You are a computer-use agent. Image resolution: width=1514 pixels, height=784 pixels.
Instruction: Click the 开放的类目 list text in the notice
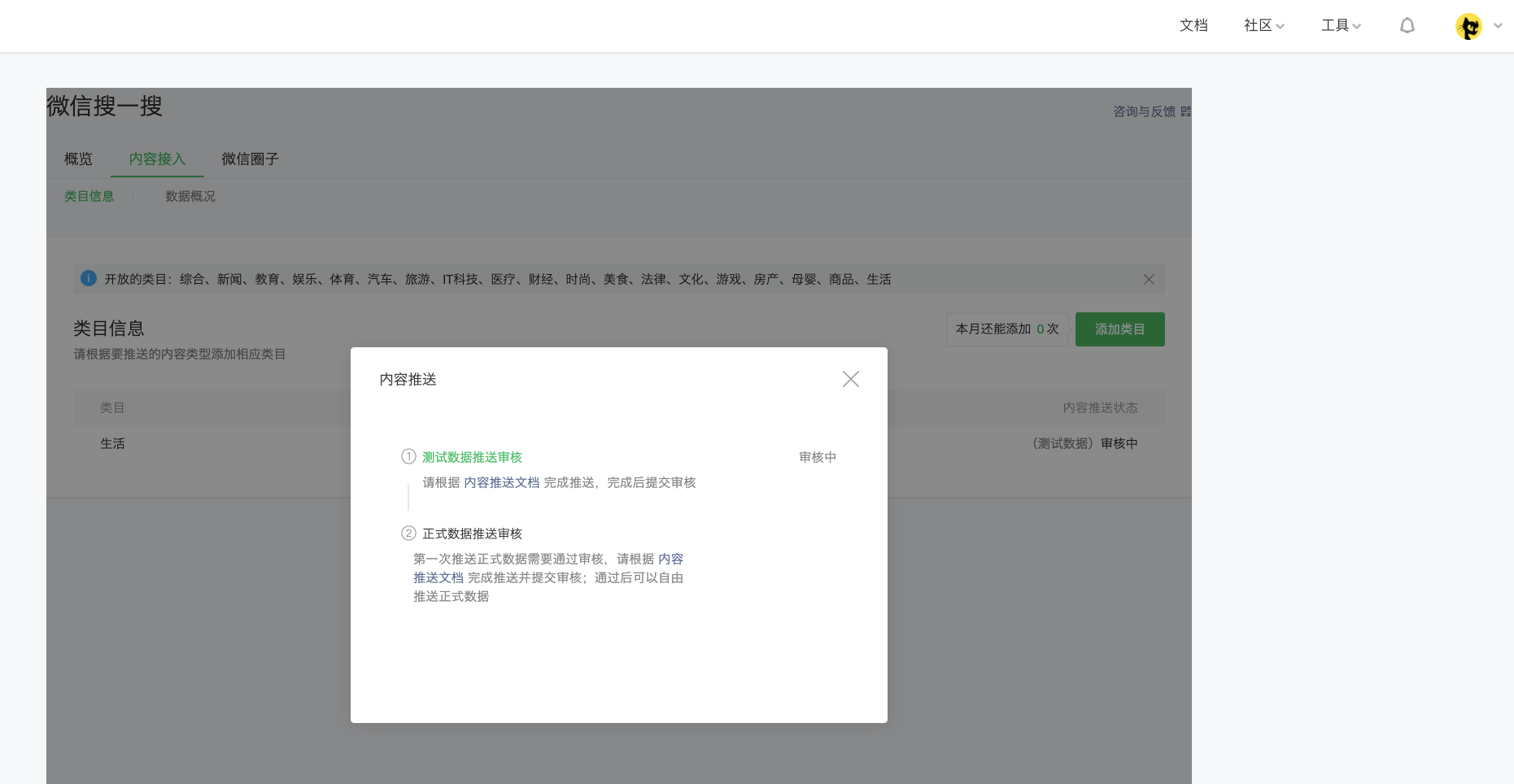pyautogui.click(x=498, y=279)
